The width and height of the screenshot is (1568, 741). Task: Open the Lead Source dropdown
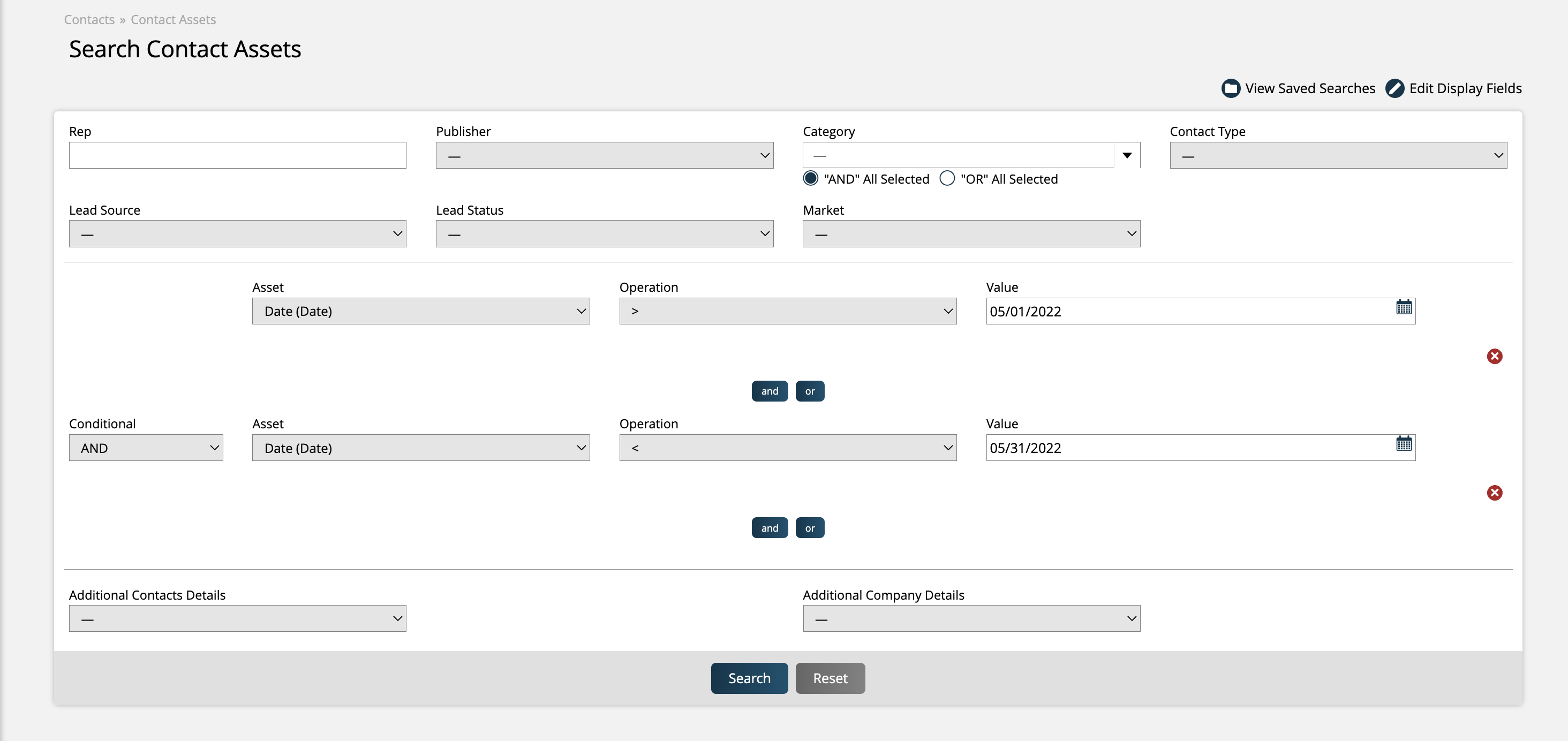pyautogui.click(x=237, y=233)
